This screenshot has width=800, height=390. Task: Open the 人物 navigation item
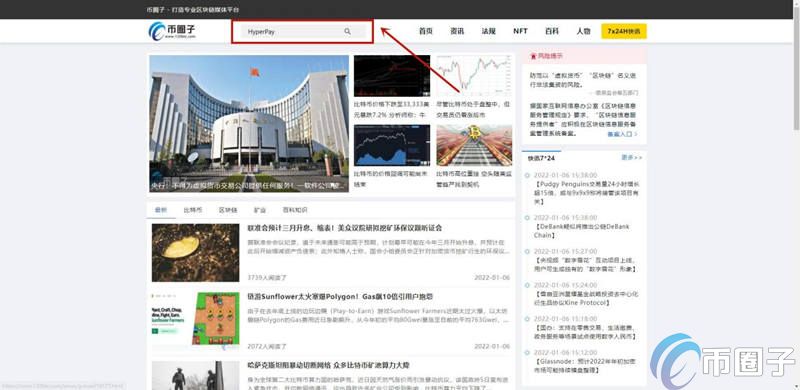click(x=584, y=31)
